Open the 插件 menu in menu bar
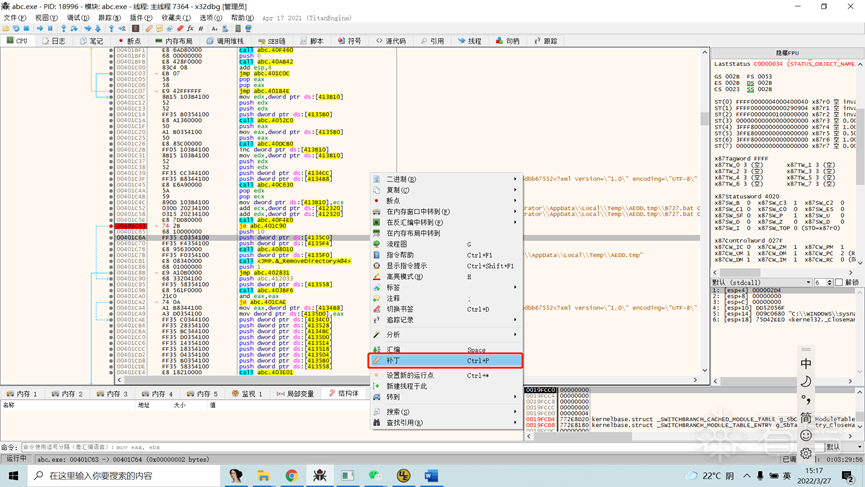Screen dimensions: 865x487 pyautogui.click(x=141, y=18)
